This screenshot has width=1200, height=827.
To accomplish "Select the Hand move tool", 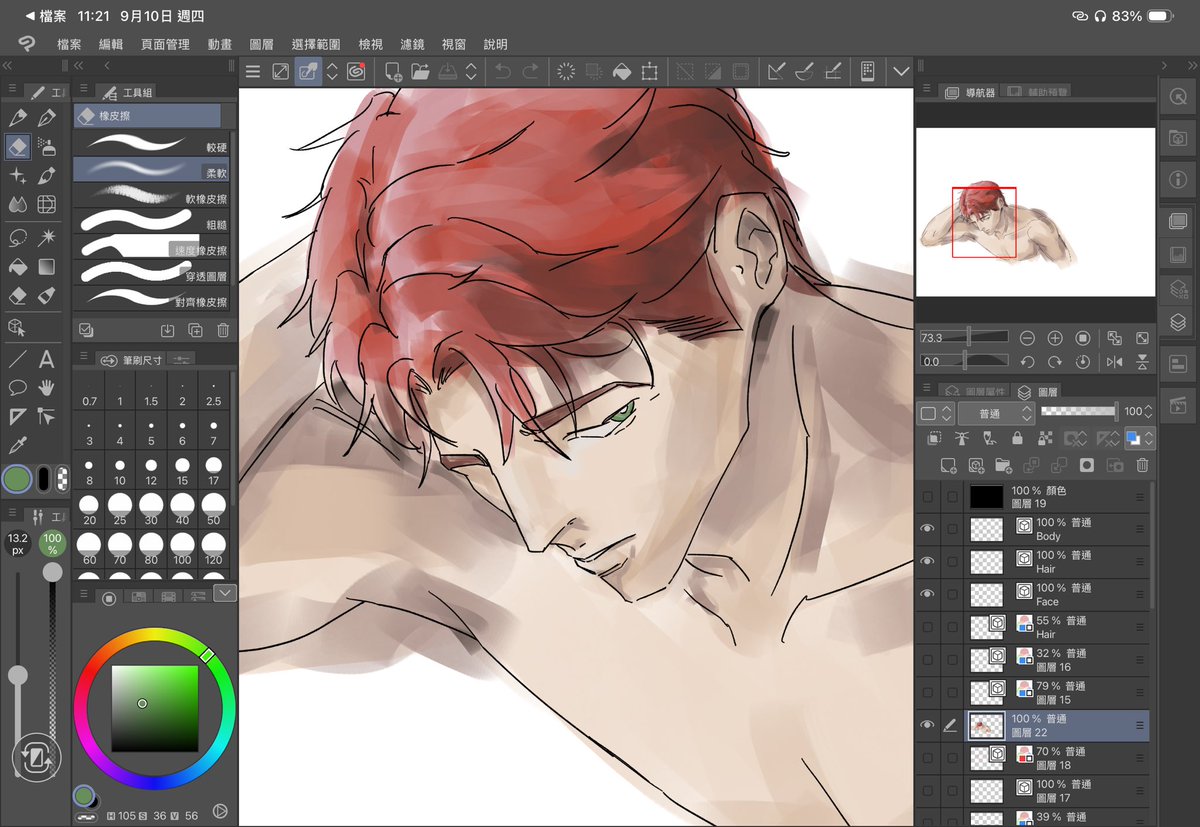I will (46, 388).
